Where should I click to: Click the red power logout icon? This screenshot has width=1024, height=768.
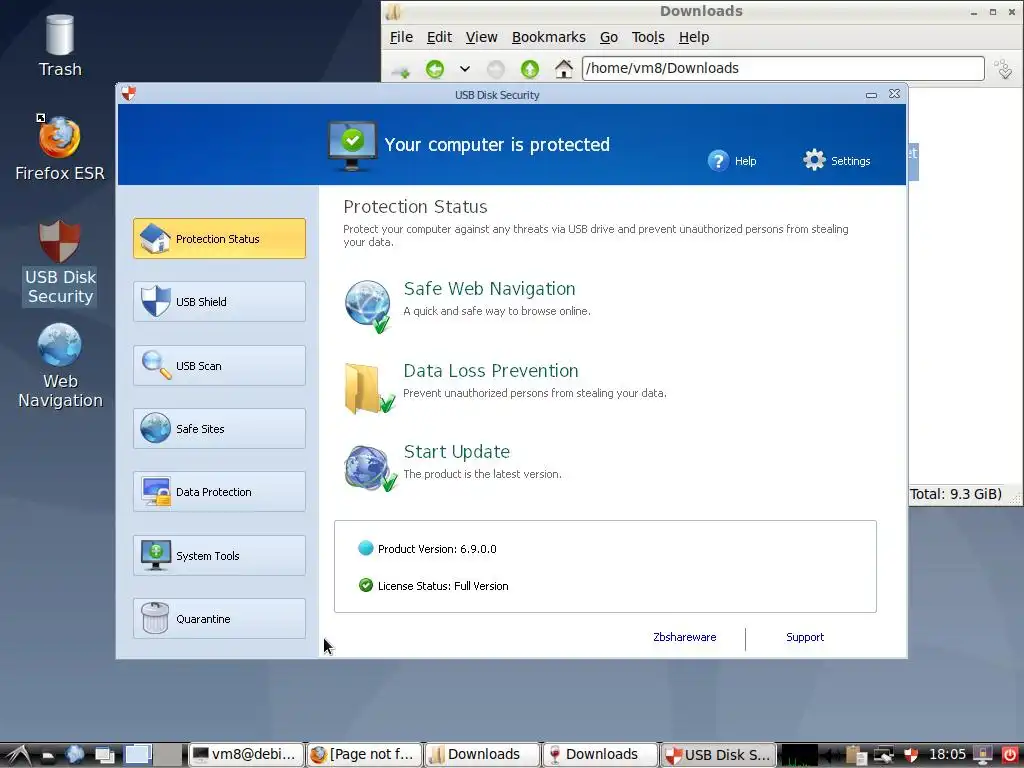(x=1010, y=755)
